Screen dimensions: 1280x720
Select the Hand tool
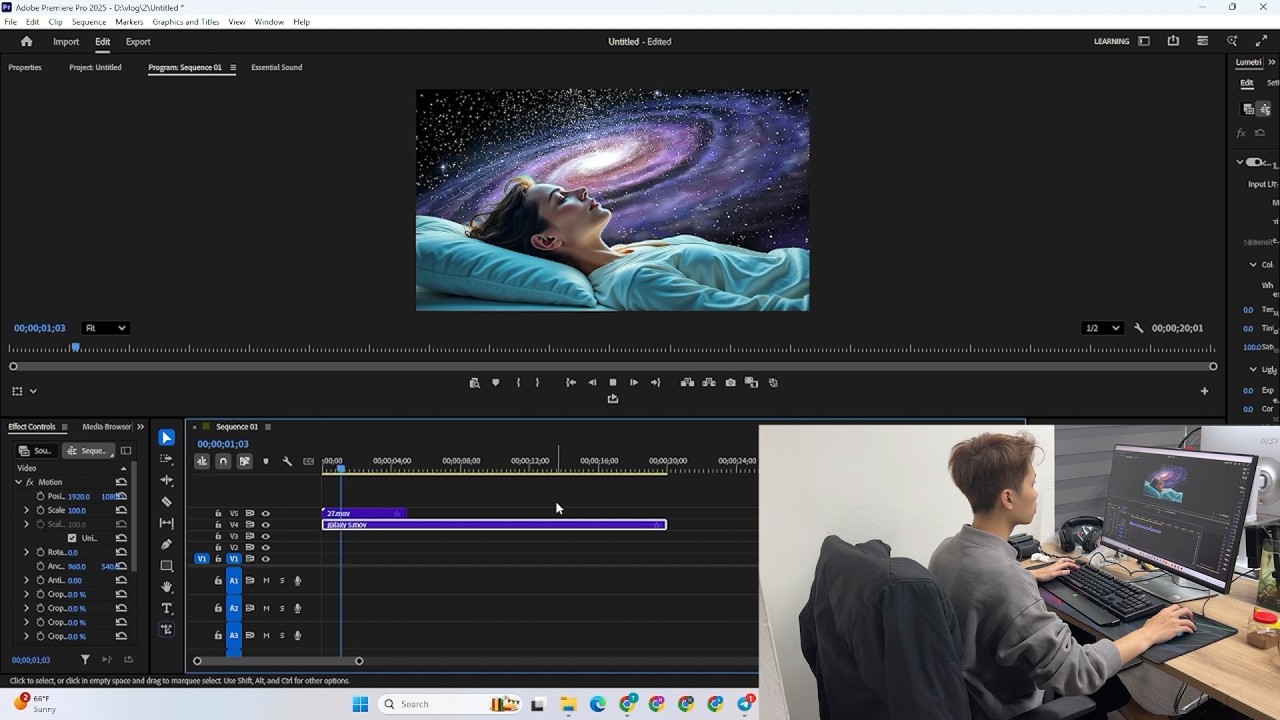click(167, 587)
